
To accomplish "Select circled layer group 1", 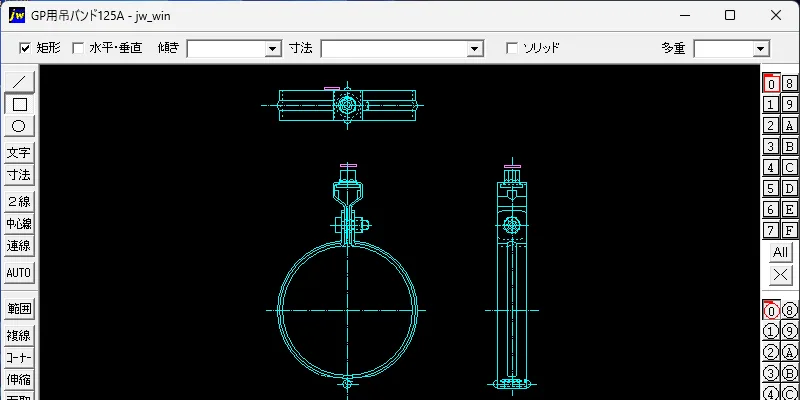I will [x=771, y=332].
